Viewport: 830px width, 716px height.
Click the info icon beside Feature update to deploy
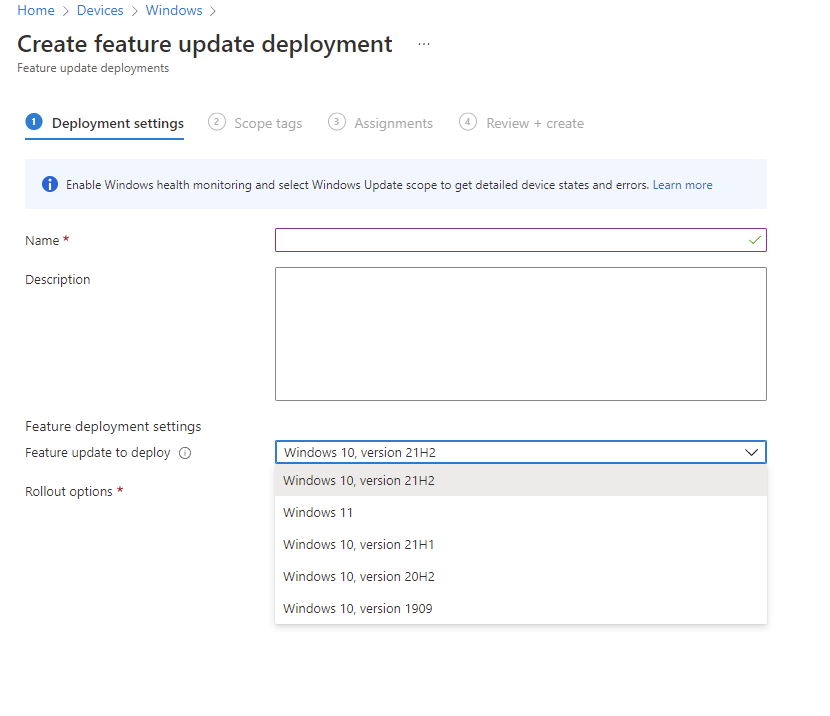coord(185,453)
